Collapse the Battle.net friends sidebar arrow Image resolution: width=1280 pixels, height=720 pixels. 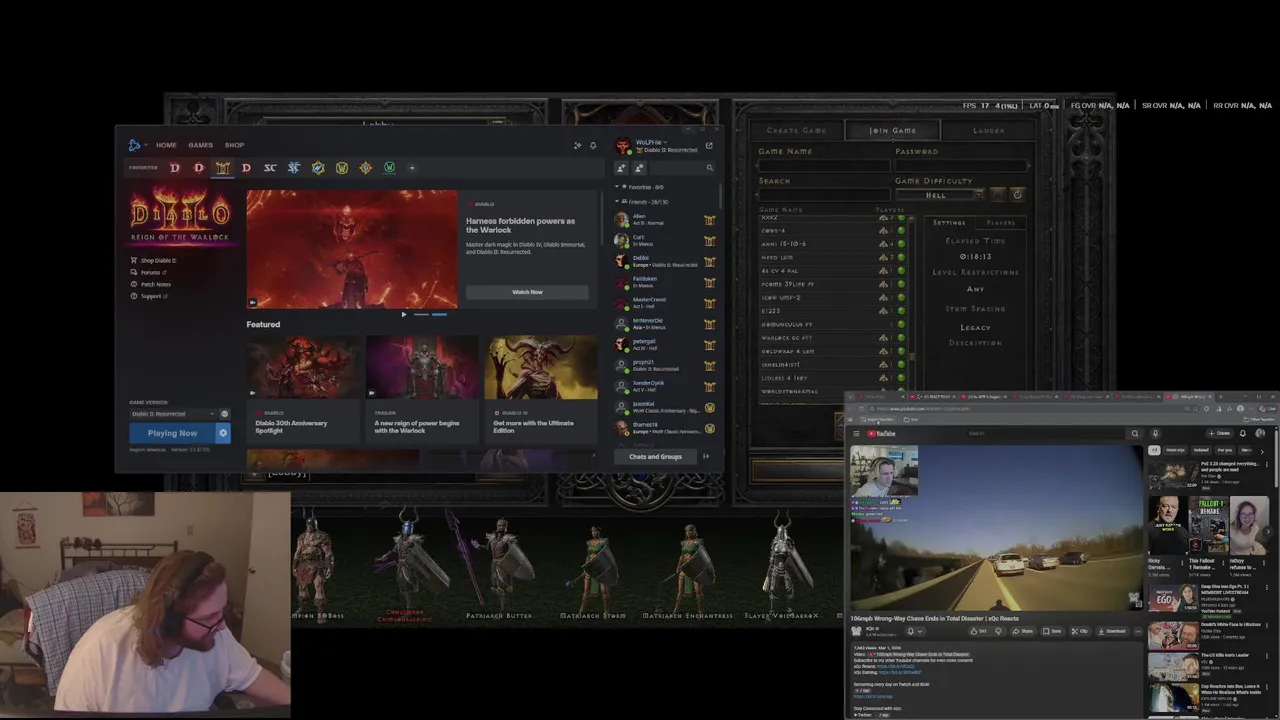click(706, 456)
